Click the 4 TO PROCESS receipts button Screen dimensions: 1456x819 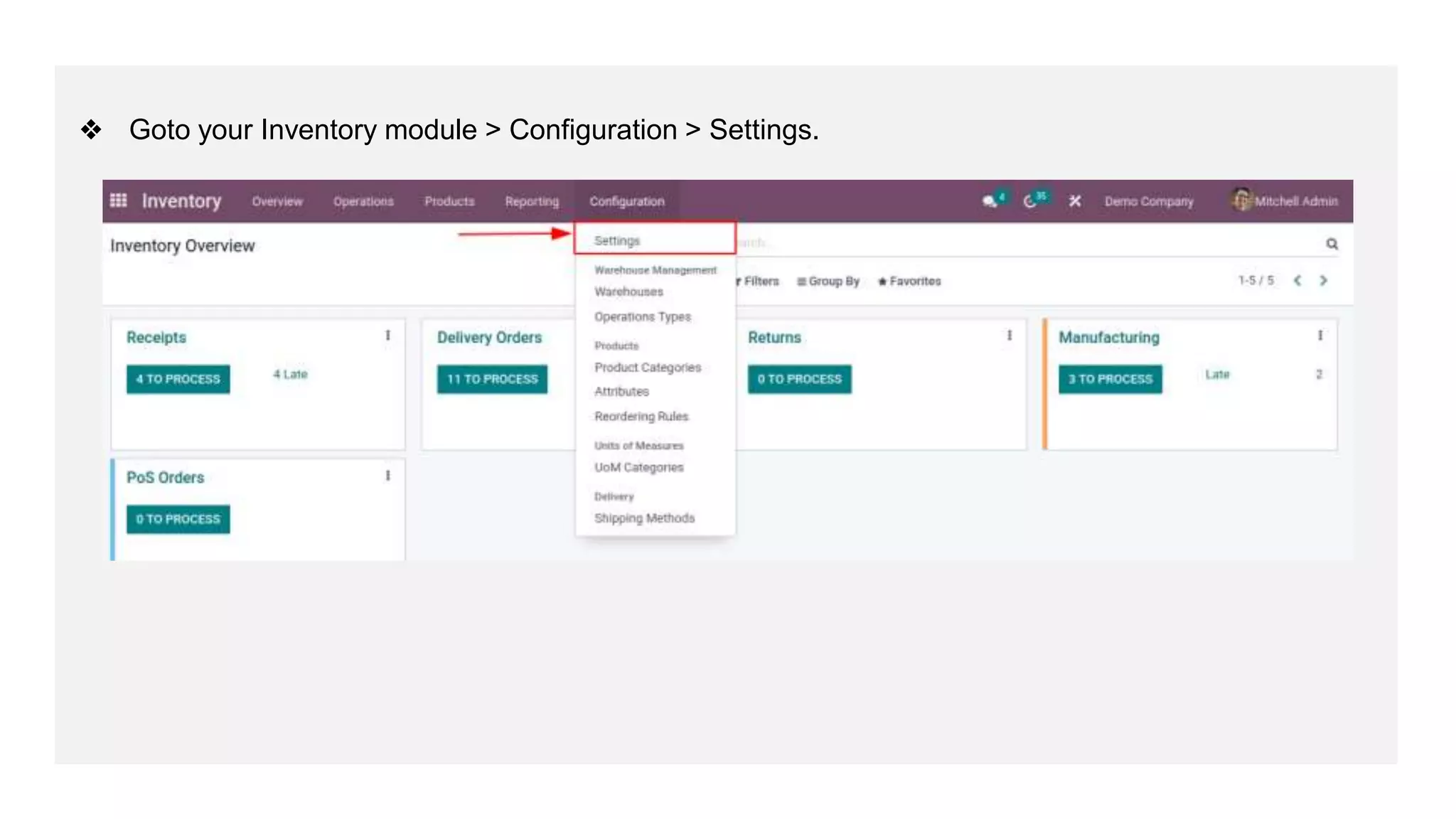coord(178,379)
